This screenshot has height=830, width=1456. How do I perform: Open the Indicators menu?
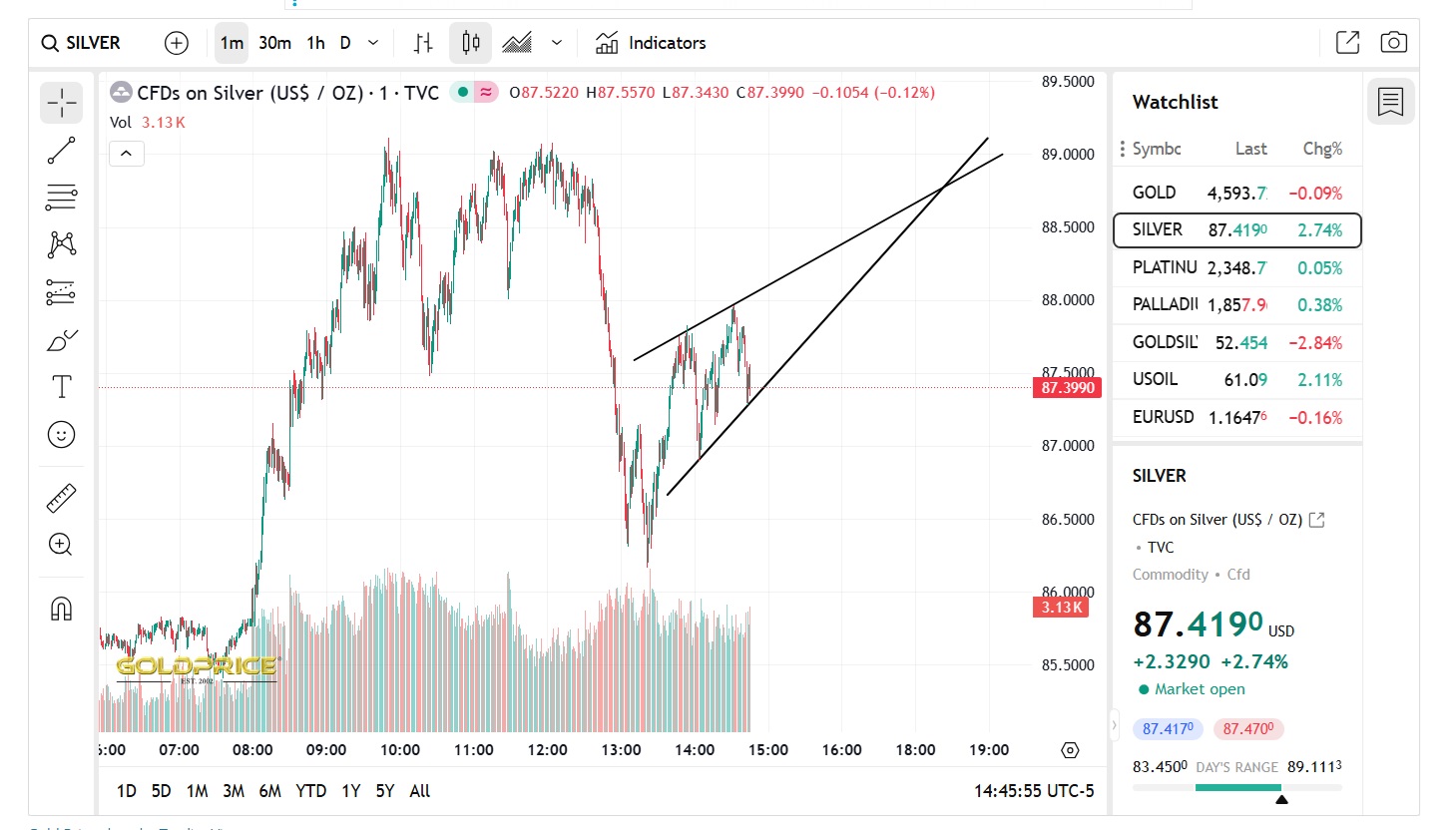click(651, 43)
